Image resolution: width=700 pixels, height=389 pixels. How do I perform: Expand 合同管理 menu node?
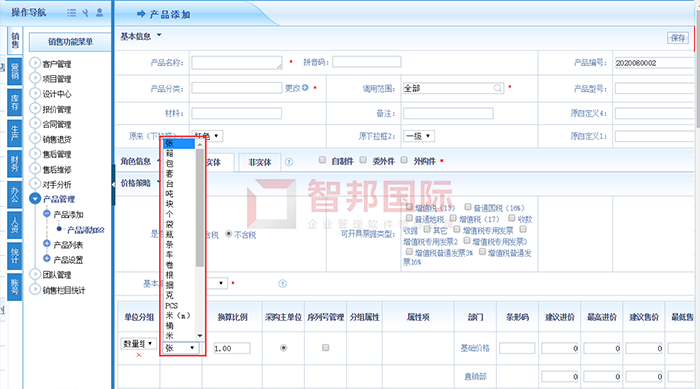click(x=35, y=123)
